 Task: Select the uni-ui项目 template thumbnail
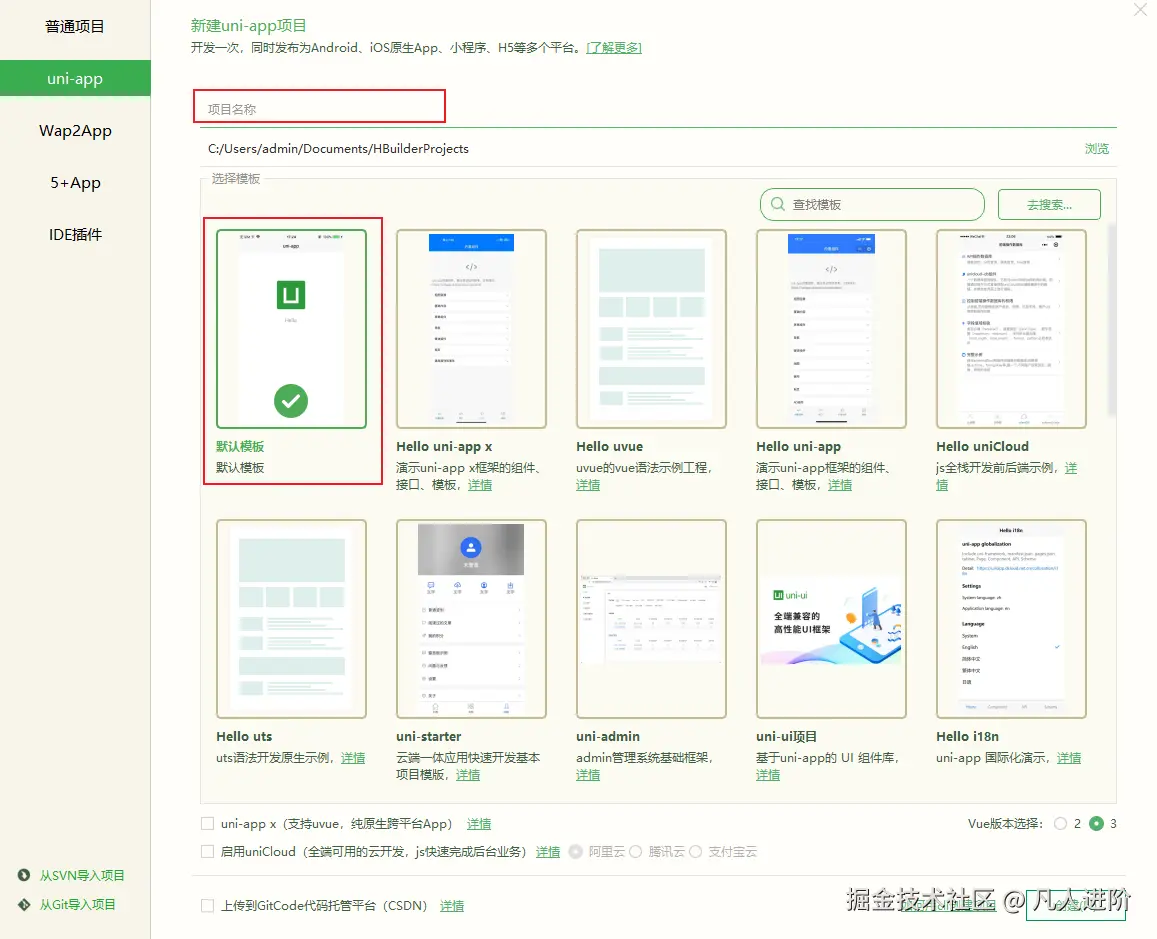(831, 619)
